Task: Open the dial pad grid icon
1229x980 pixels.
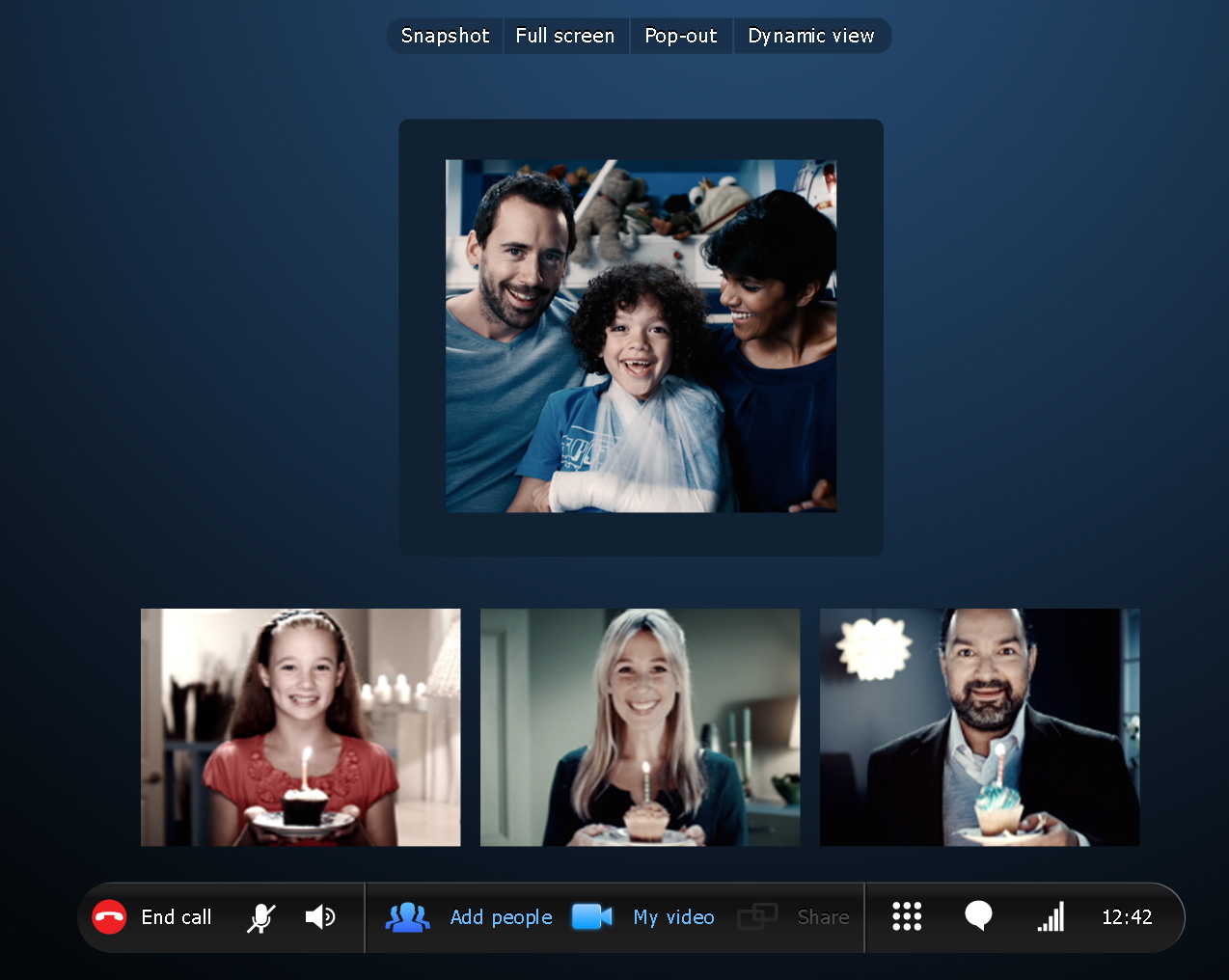Action: pyautogui.click(x=907, y=916)
